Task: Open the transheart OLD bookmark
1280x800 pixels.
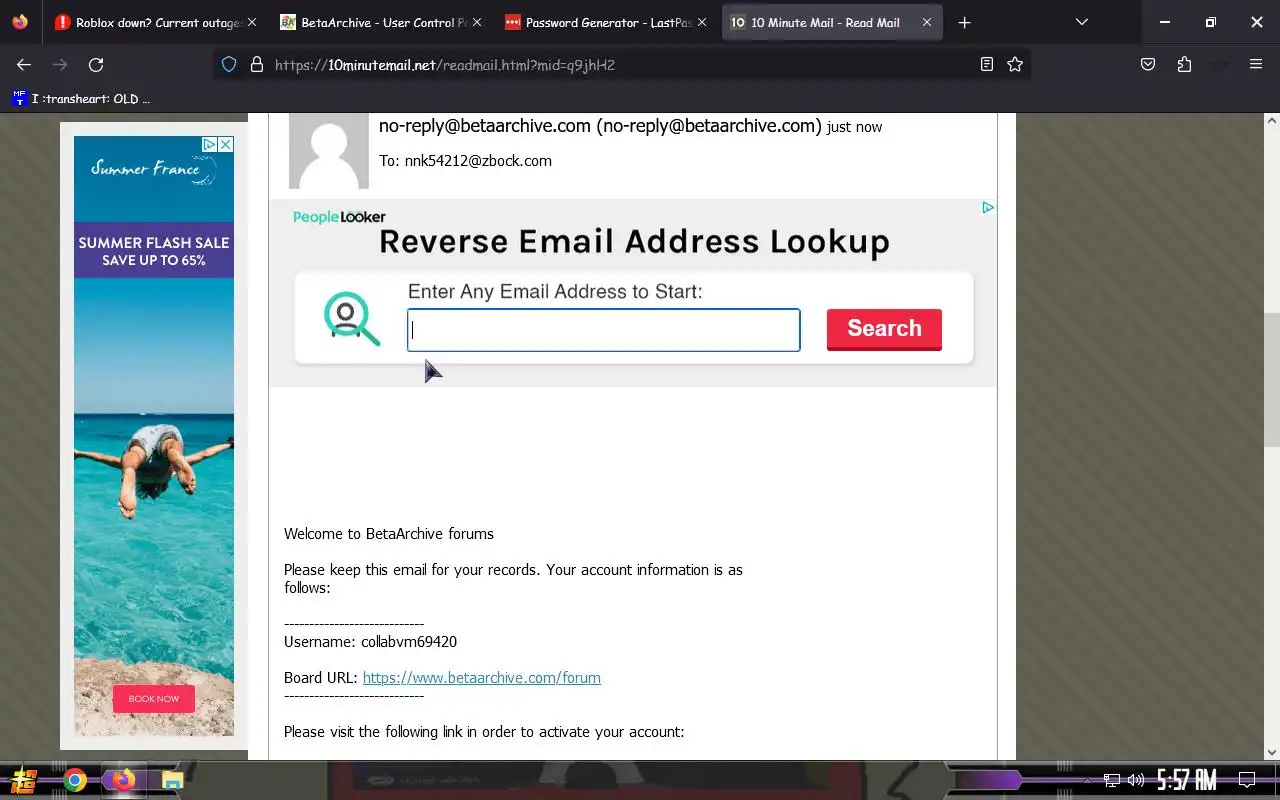Action: [81, 98]
